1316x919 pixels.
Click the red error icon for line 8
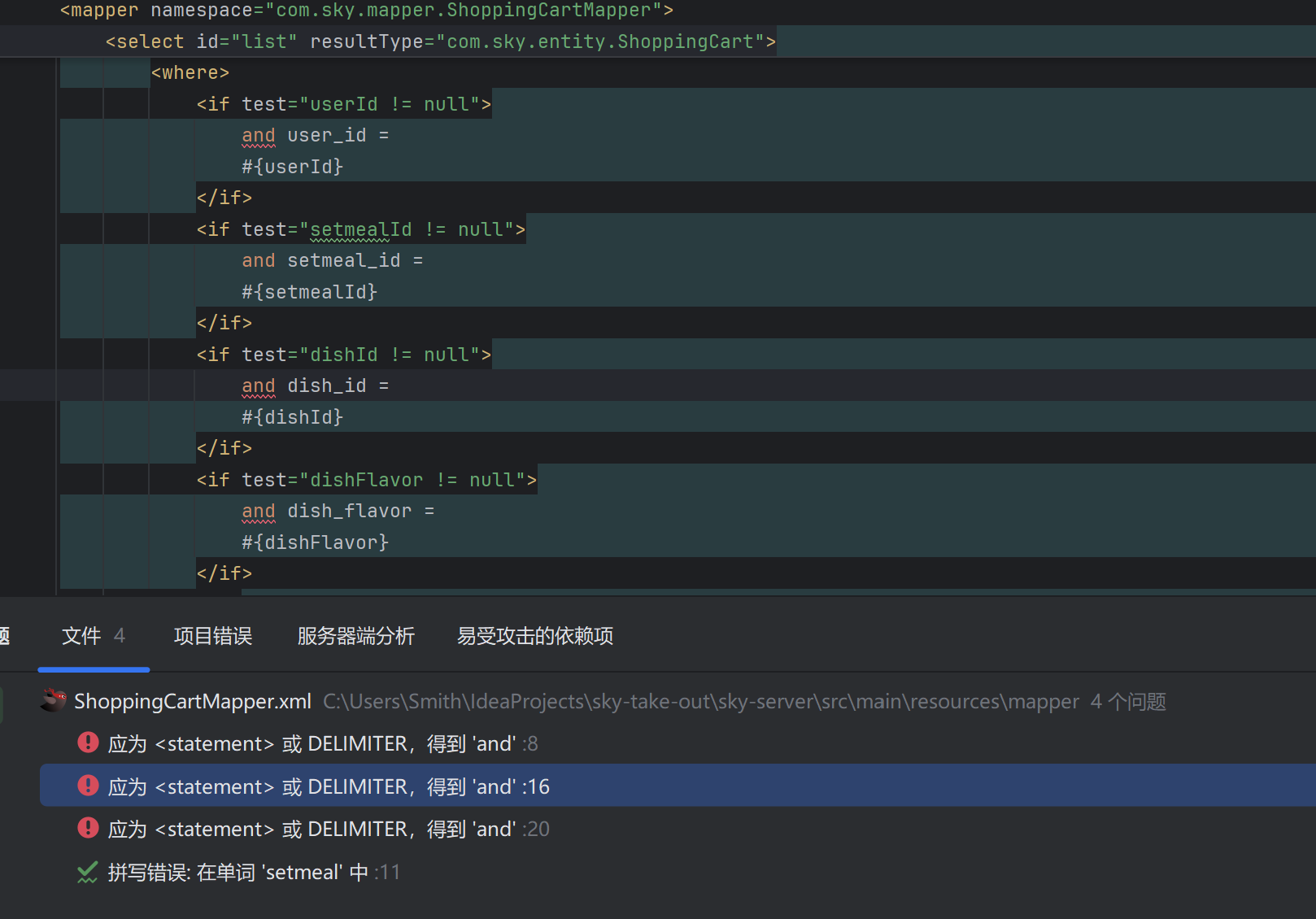click(x=87, y=743)
